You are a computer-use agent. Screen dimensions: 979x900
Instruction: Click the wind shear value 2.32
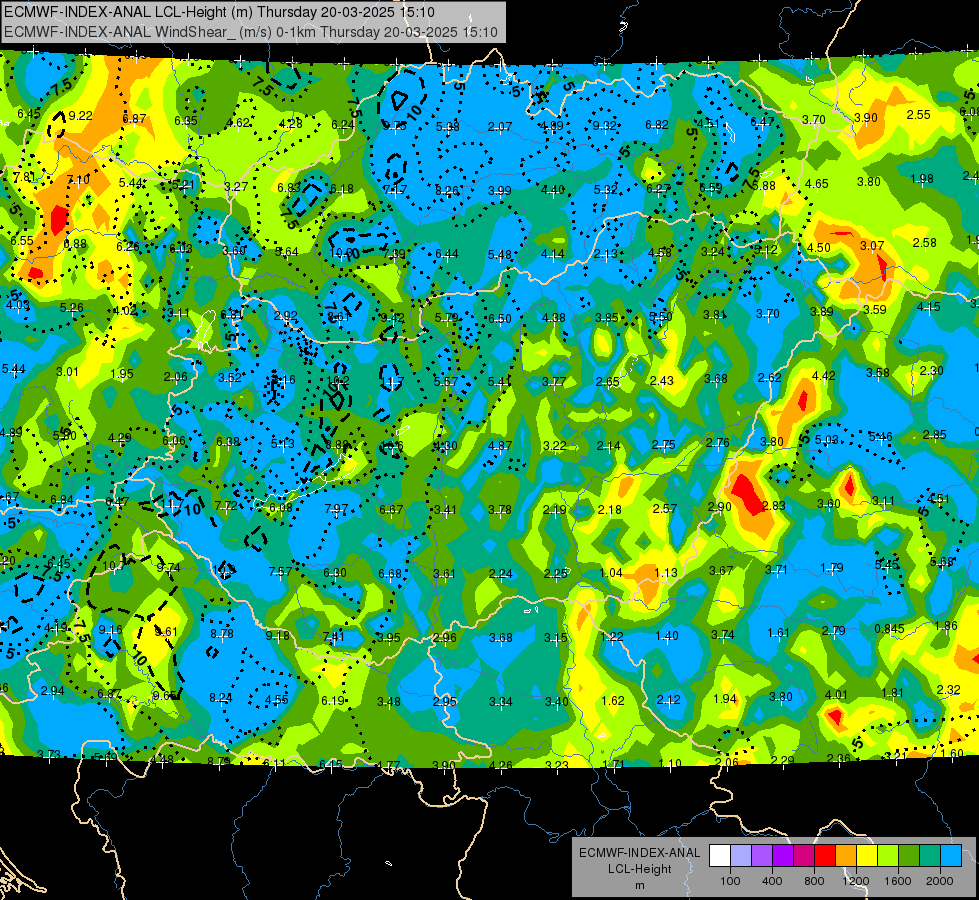coord(948,689)
